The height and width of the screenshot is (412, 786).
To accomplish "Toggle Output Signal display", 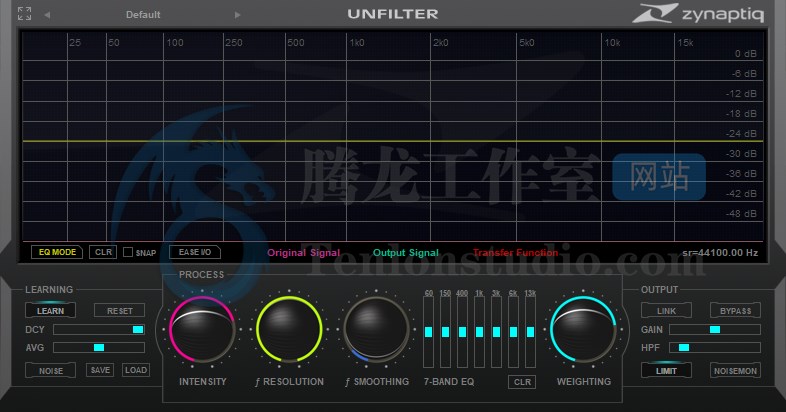I will pos(406,253).
